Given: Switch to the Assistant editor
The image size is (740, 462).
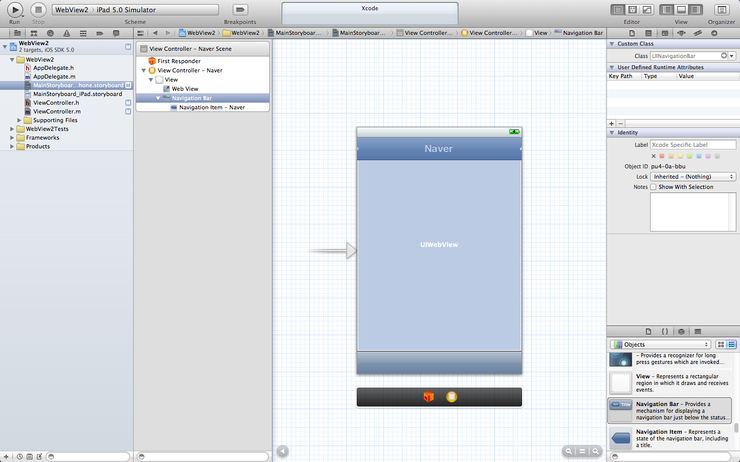Looking at the screenshot, I should 632,9.
